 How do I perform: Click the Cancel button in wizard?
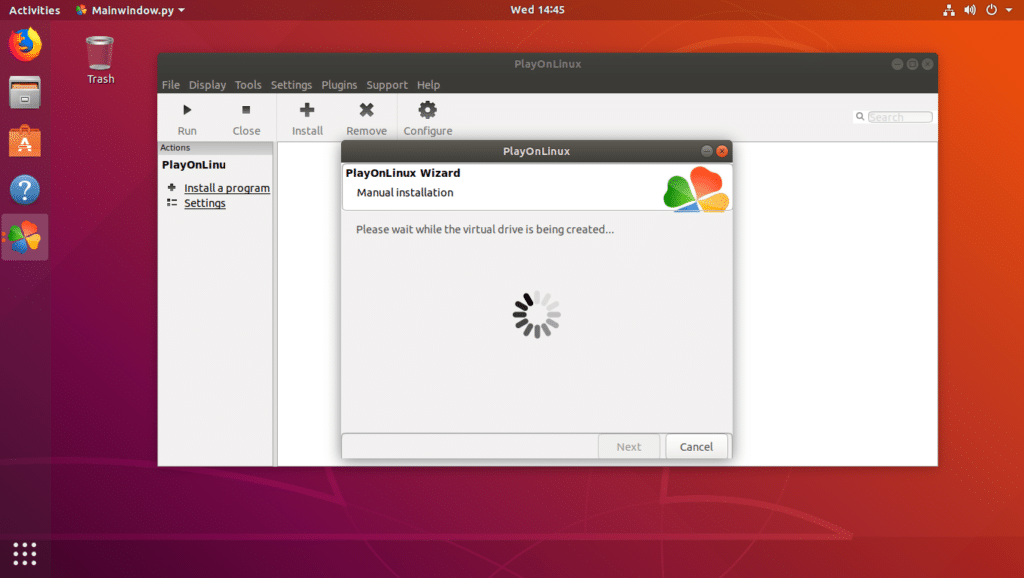tap(696, 447)
